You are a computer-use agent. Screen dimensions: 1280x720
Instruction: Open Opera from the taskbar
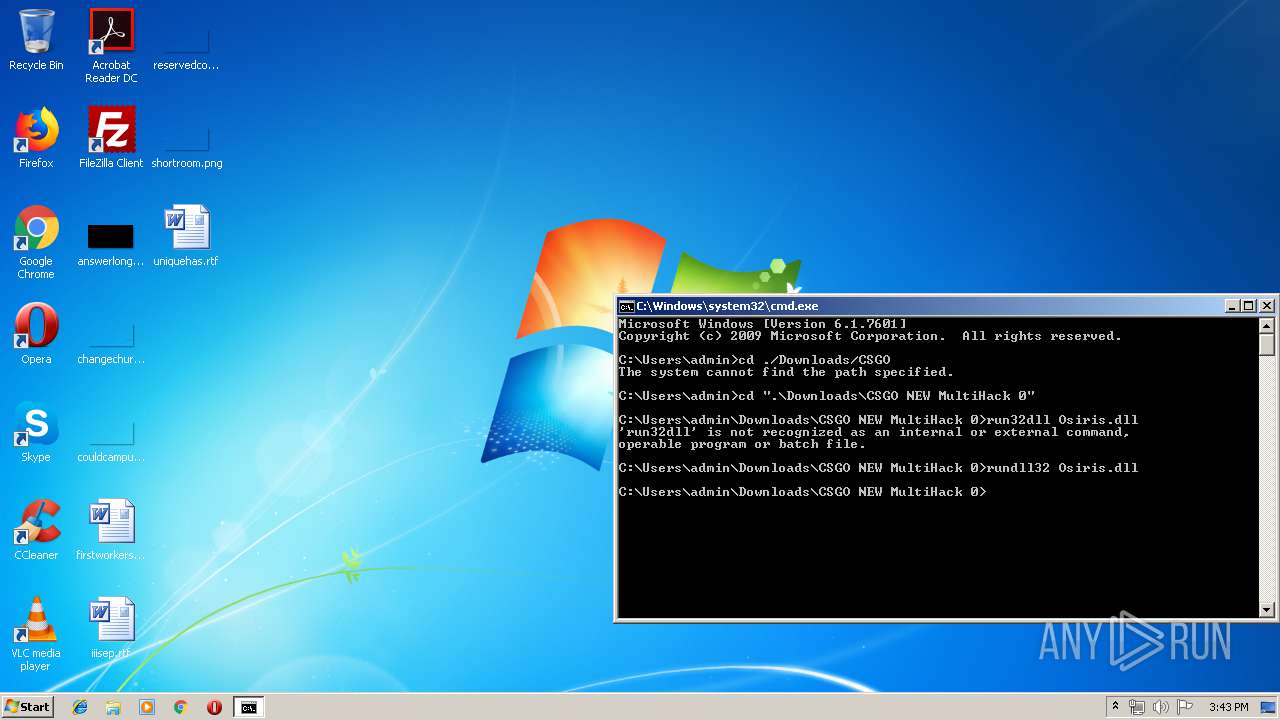214,707
